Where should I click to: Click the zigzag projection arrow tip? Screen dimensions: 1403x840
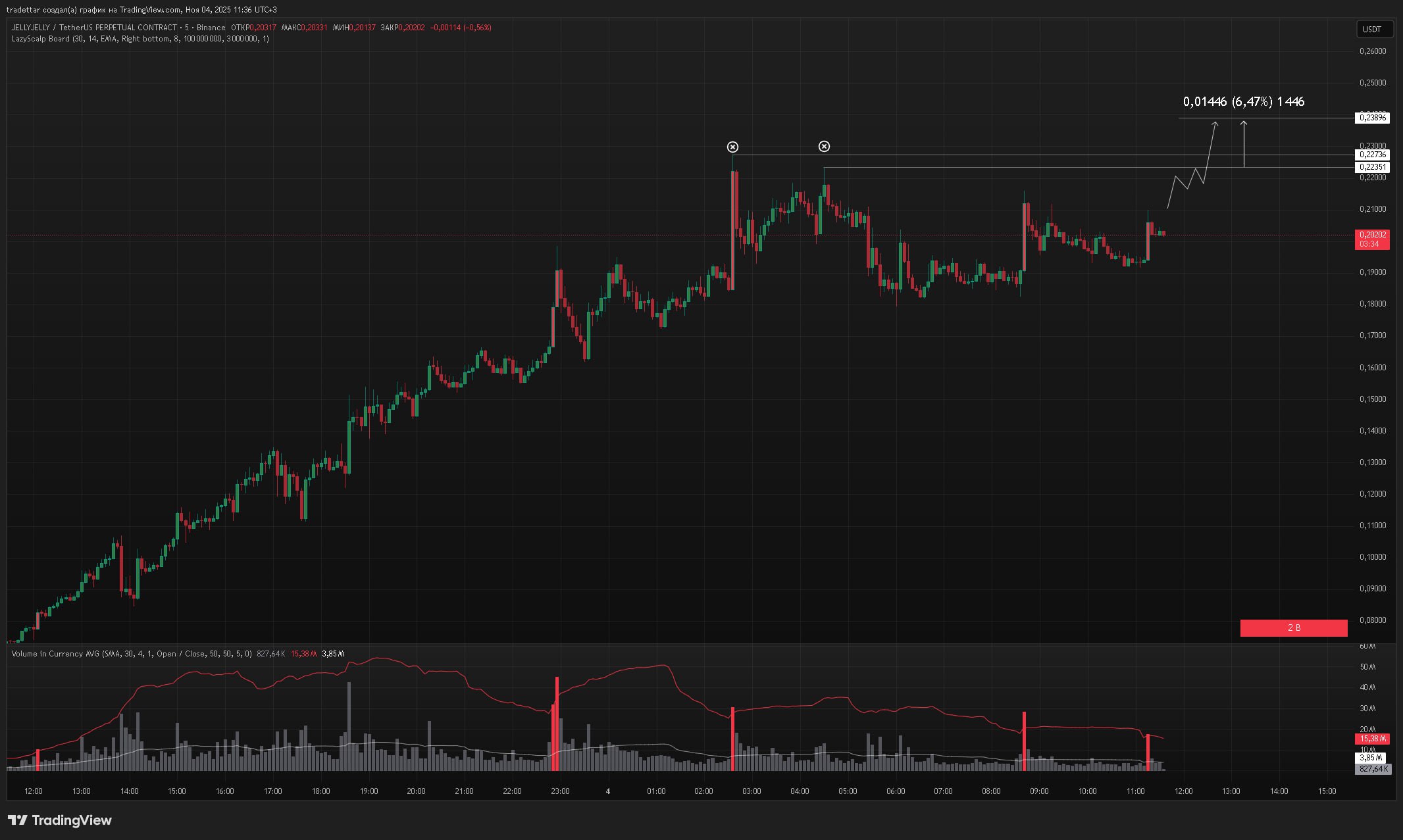click(x=1215, y=124)
